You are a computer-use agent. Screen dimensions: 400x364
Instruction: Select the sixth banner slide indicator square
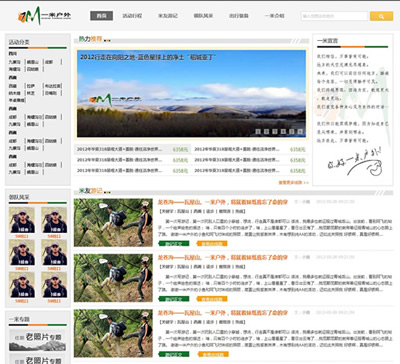[x=300, y=132]
